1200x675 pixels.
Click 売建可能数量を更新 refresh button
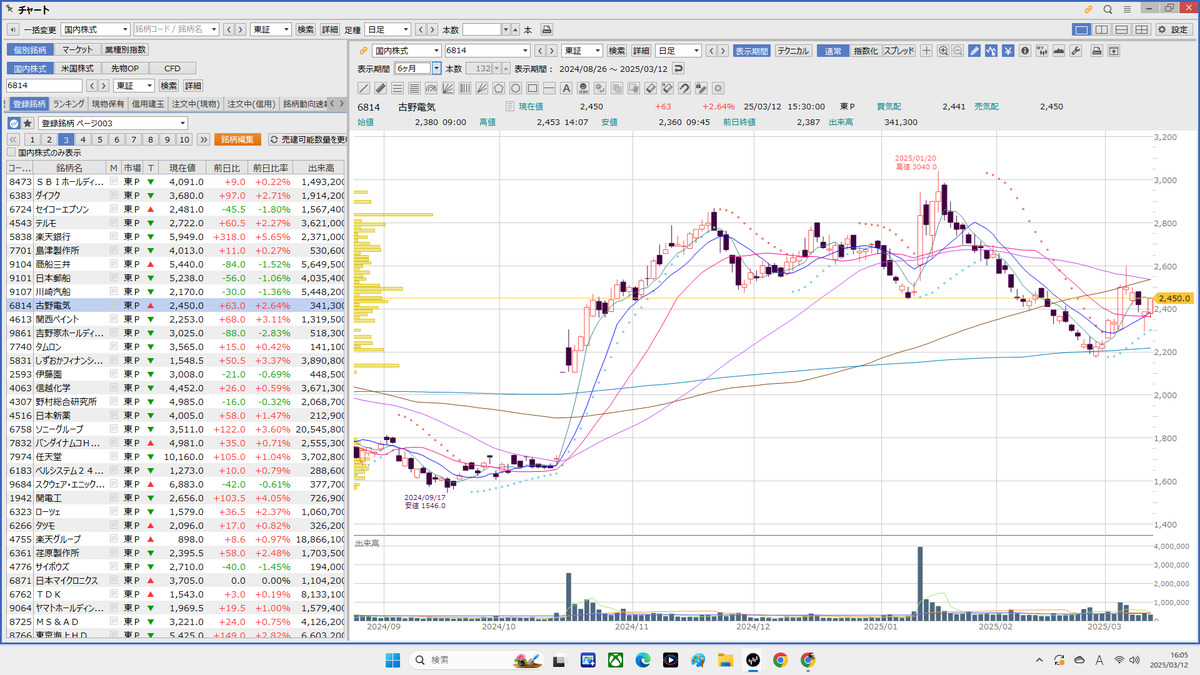click(306, 140)
